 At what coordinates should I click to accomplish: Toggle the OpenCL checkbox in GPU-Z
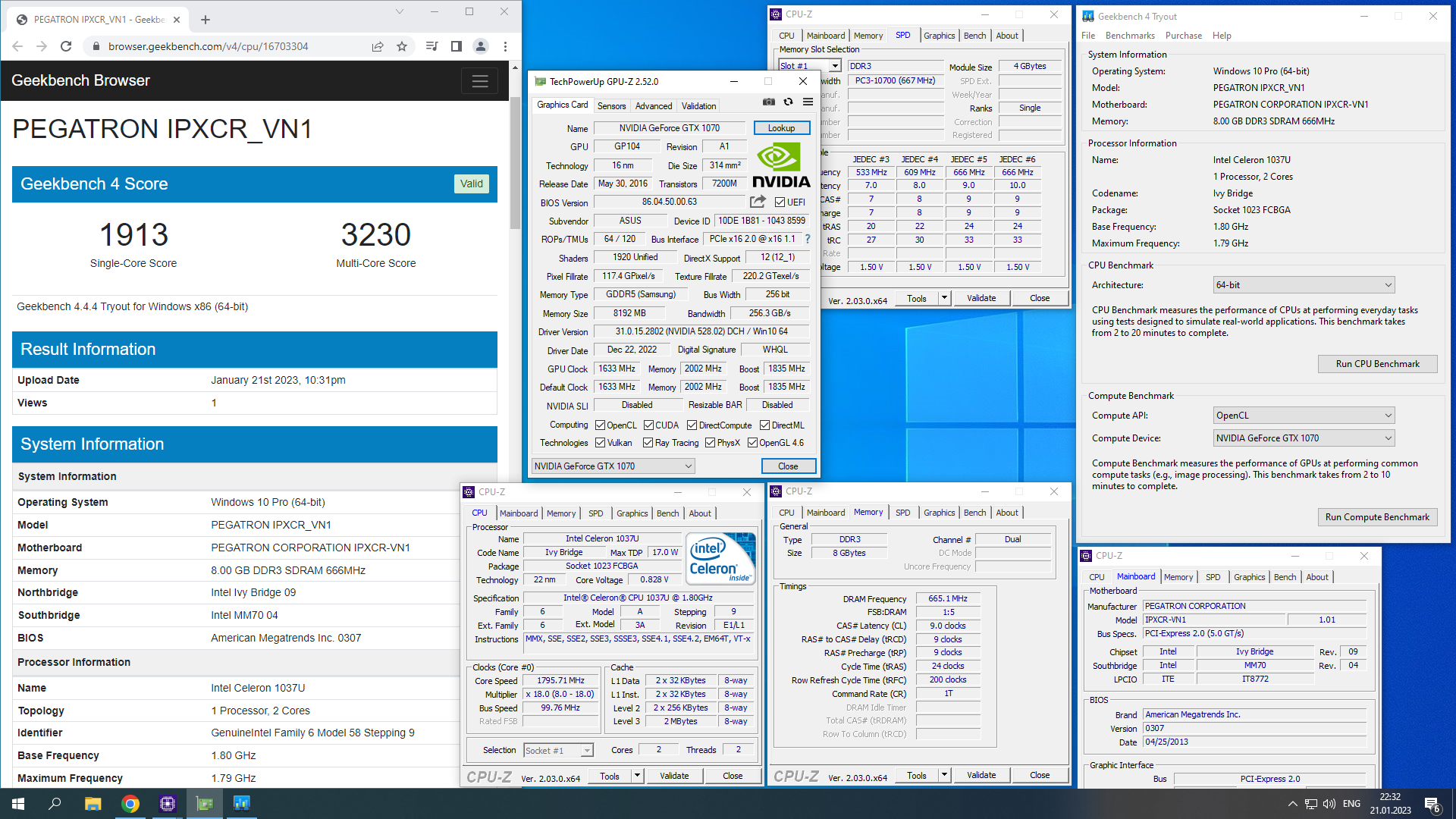[600, 425]
